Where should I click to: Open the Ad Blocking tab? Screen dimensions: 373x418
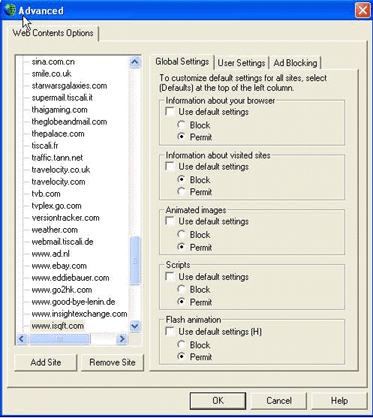click(x=295, y=63)
